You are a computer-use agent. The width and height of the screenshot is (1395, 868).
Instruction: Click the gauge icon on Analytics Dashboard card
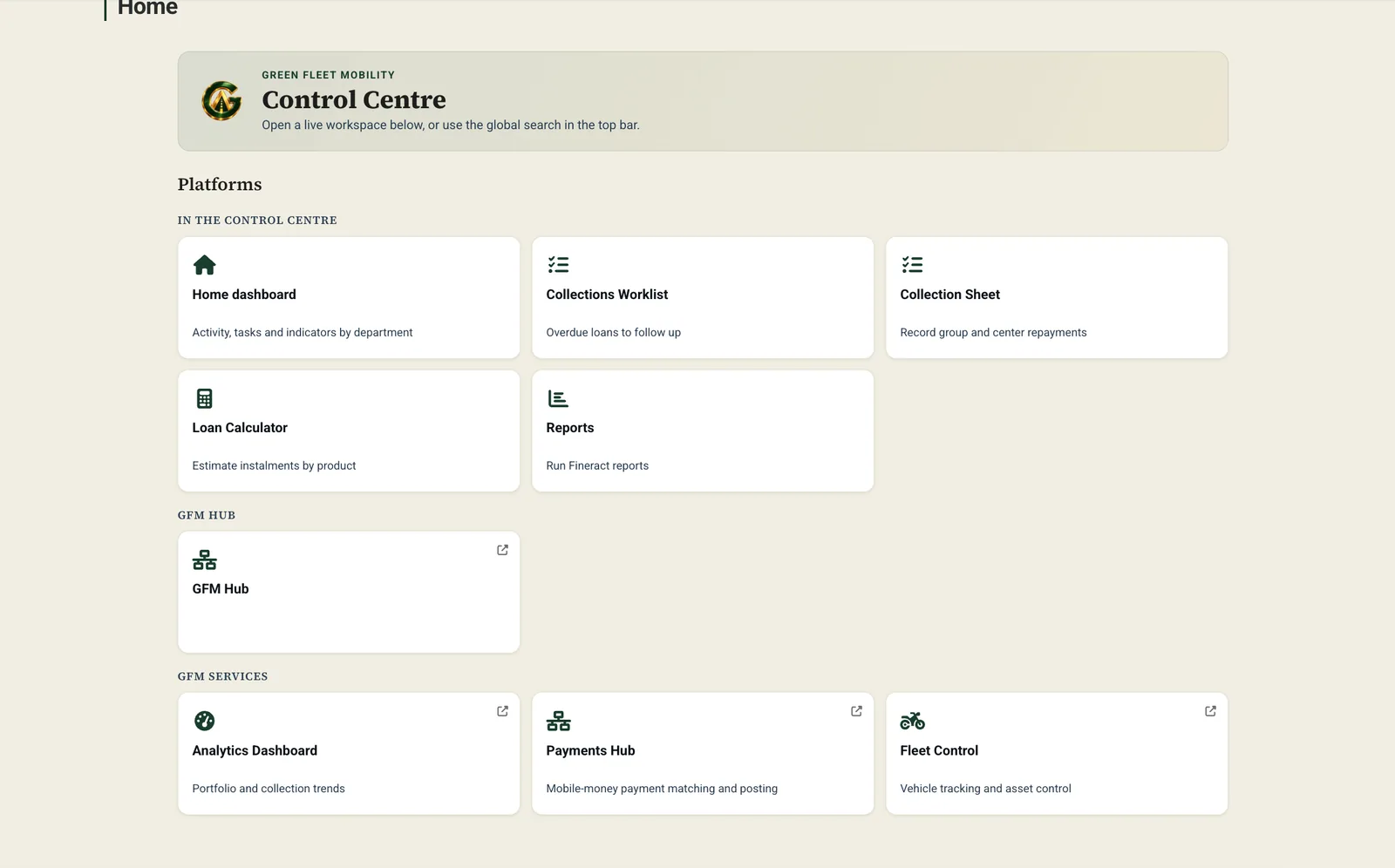204,721
